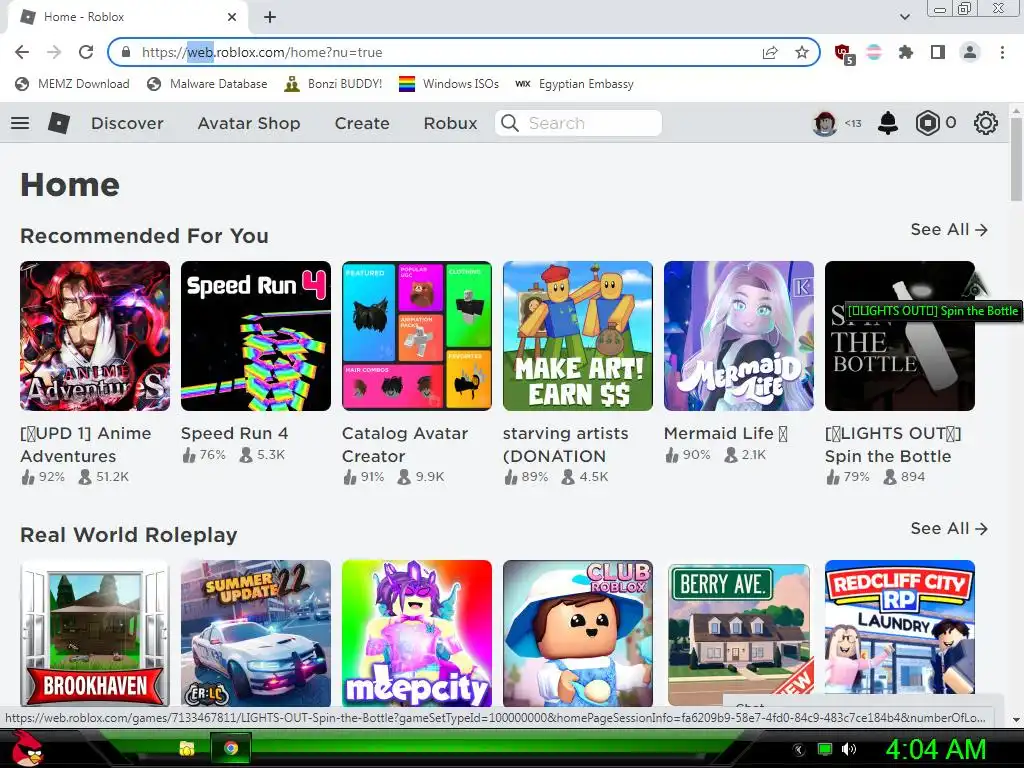The image size is (1024, 768).
Task: Go back with the browser back arrow
Action: [x=22, y=52]
